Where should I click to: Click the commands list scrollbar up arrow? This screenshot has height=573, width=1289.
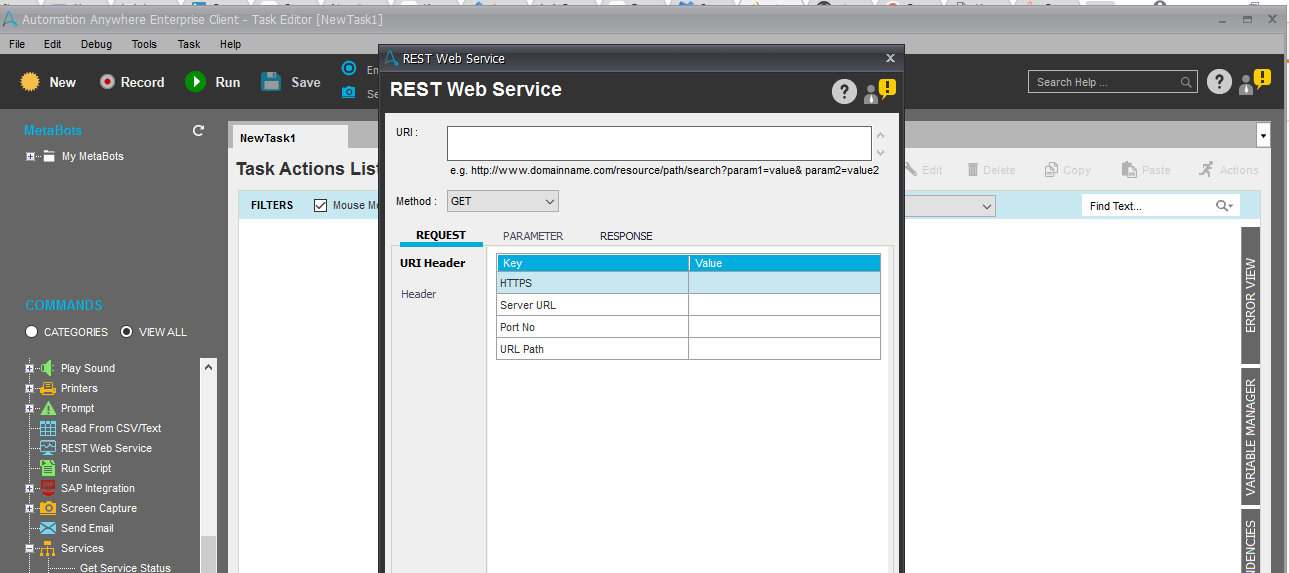208,368
